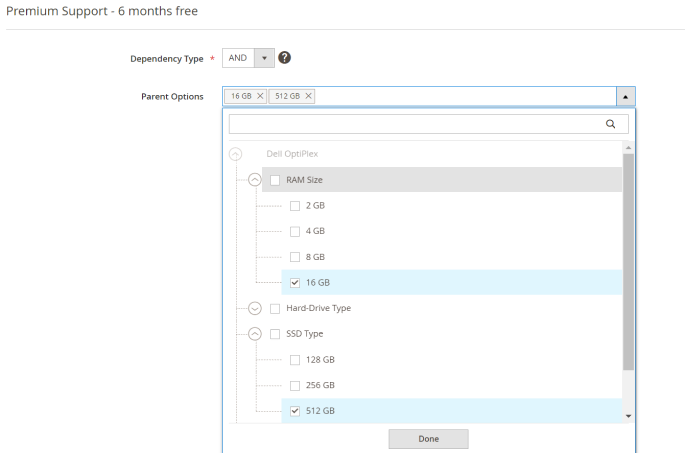The image size is (685, 453).
Task: Expand the Hard-Drive Type group
Action: coord(255,308)
